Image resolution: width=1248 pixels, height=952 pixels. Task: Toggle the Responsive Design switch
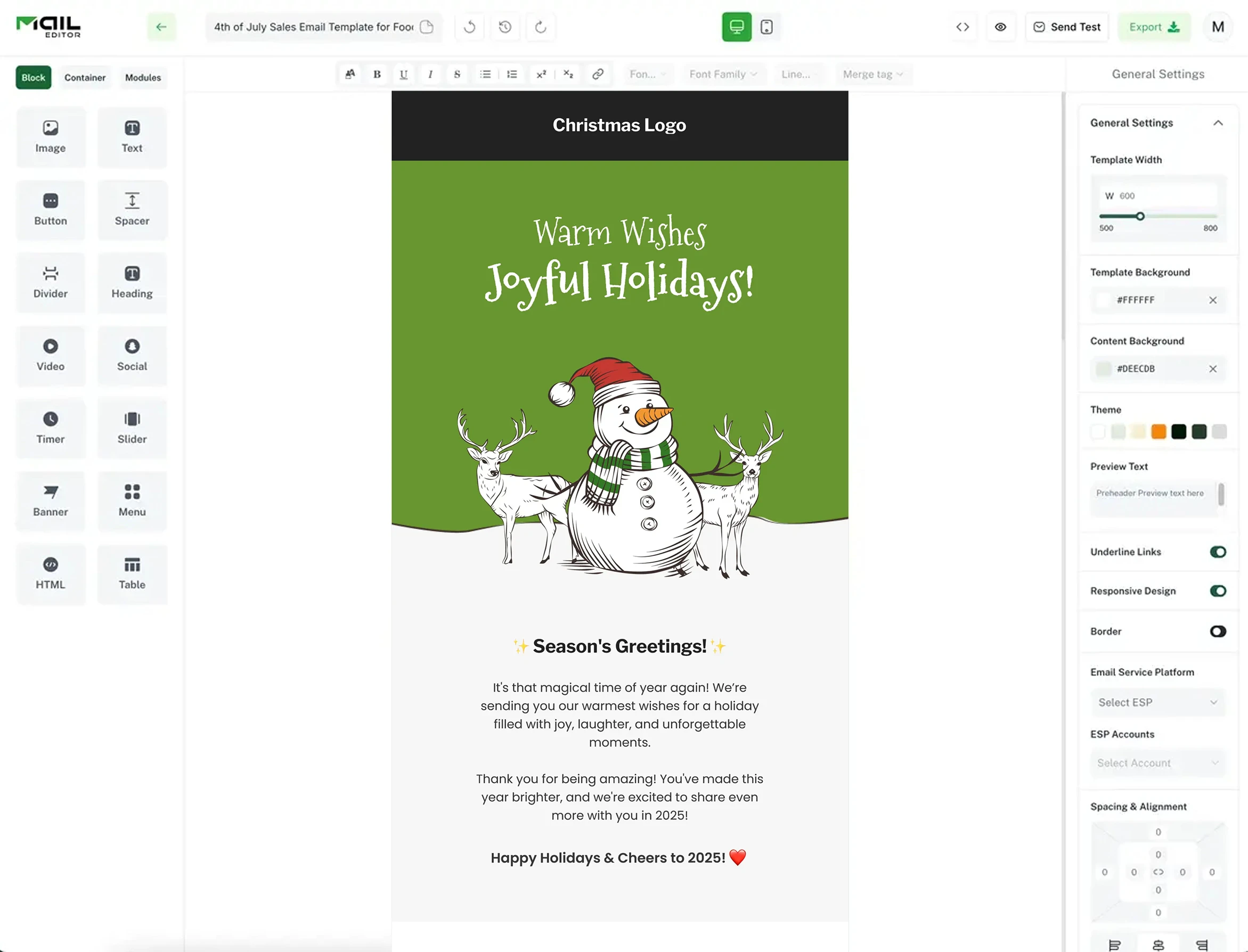(1218, 591)
